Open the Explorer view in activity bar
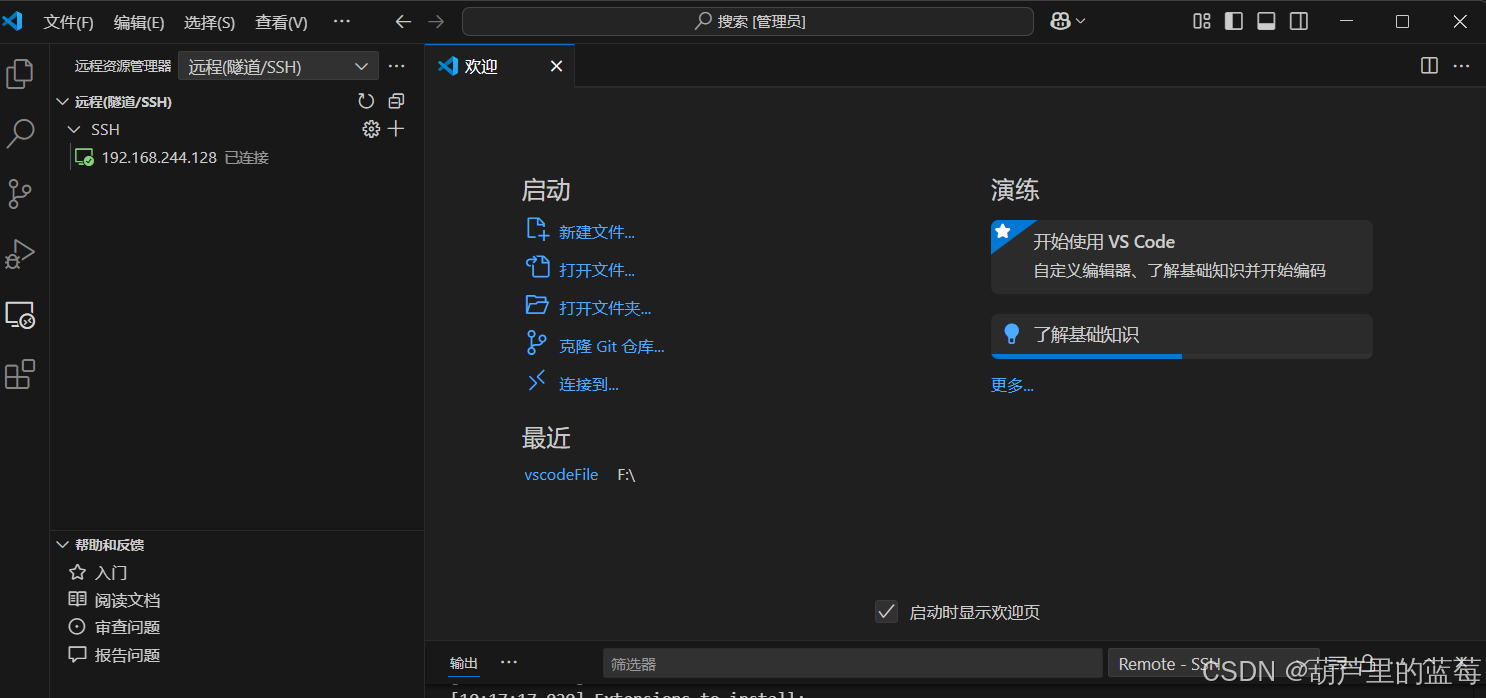The image size is (1486, 698). tap(20, 73)
